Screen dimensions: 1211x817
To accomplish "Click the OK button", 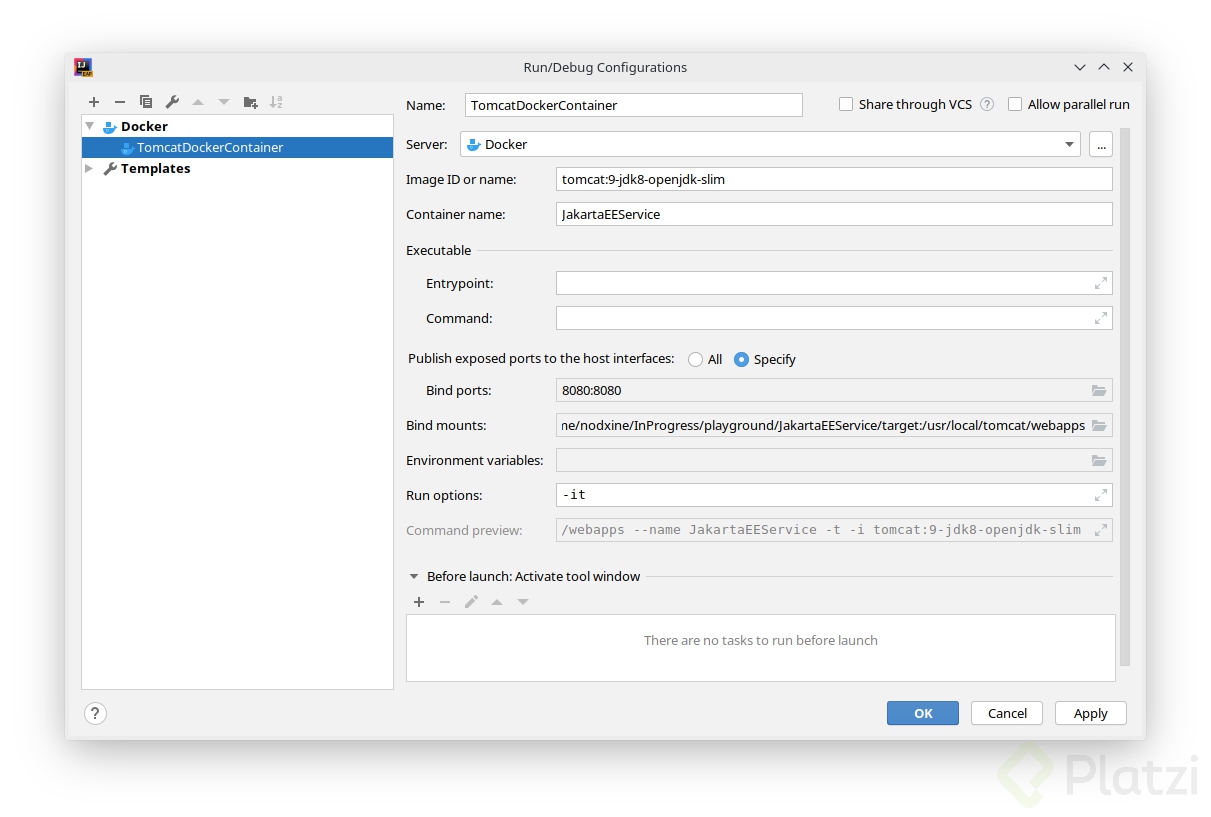I will (x=923, y=713).
